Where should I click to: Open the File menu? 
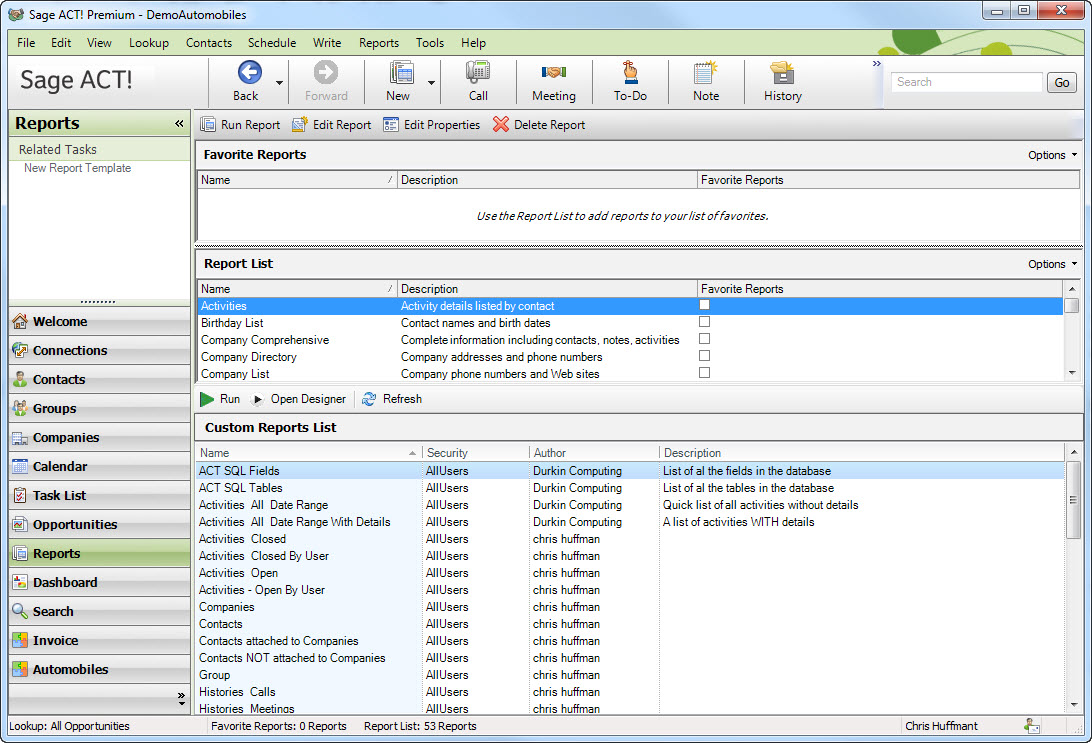coord(26,42)
